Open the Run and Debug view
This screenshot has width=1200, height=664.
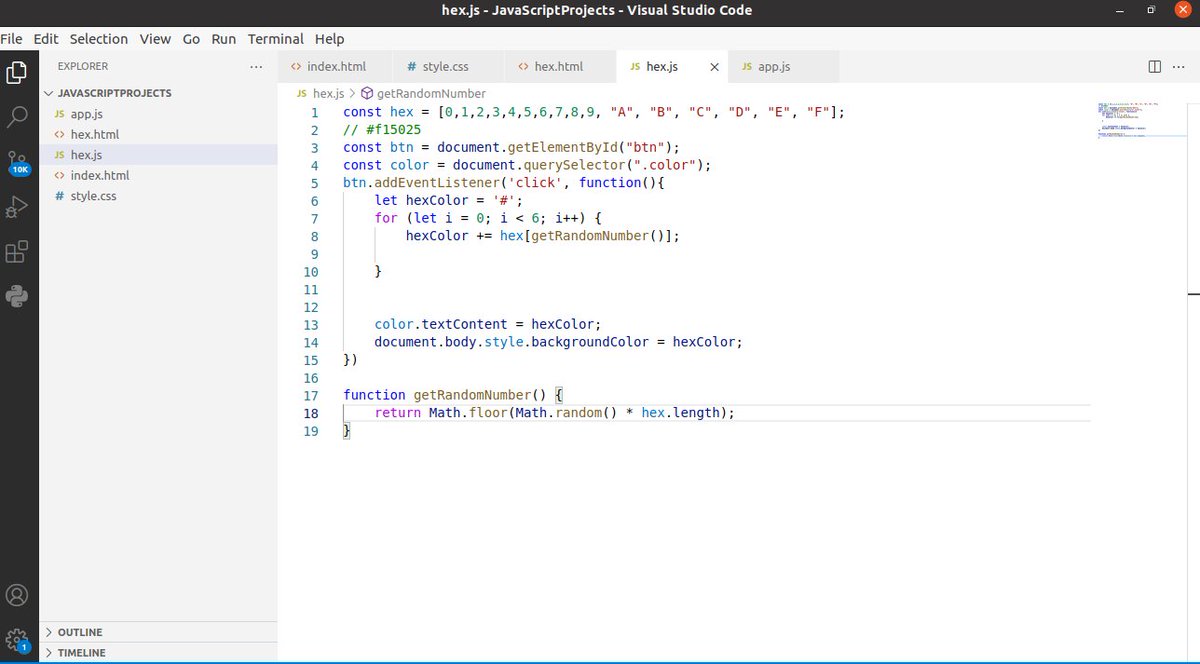pos(17,207)
